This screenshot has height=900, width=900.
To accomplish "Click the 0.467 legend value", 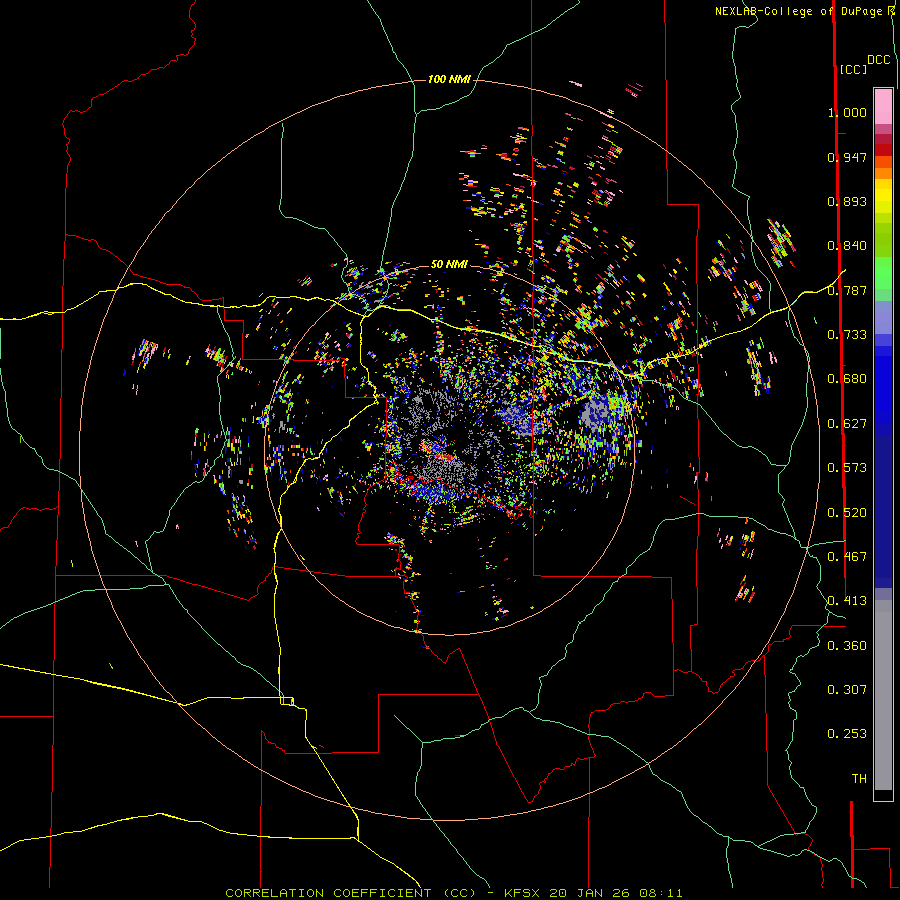I will point(847,557).
